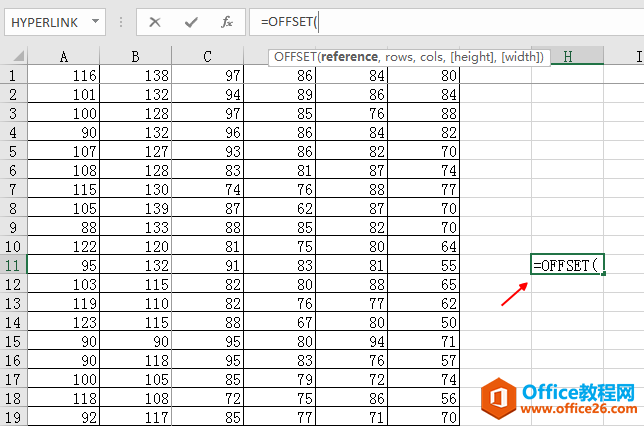Cancel the formula entry with X icon

click(155, 21)
